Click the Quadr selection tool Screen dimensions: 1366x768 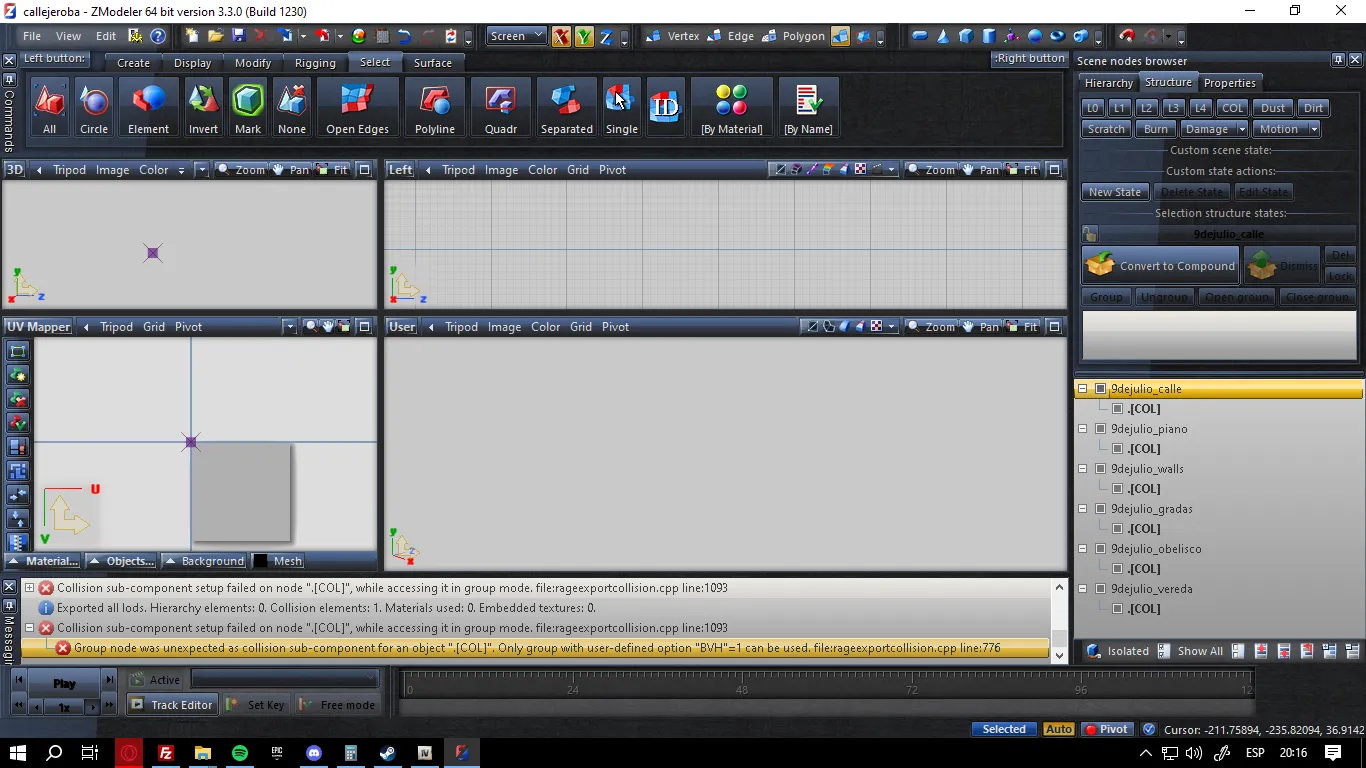pyautogui.click(x=500, y=107)
